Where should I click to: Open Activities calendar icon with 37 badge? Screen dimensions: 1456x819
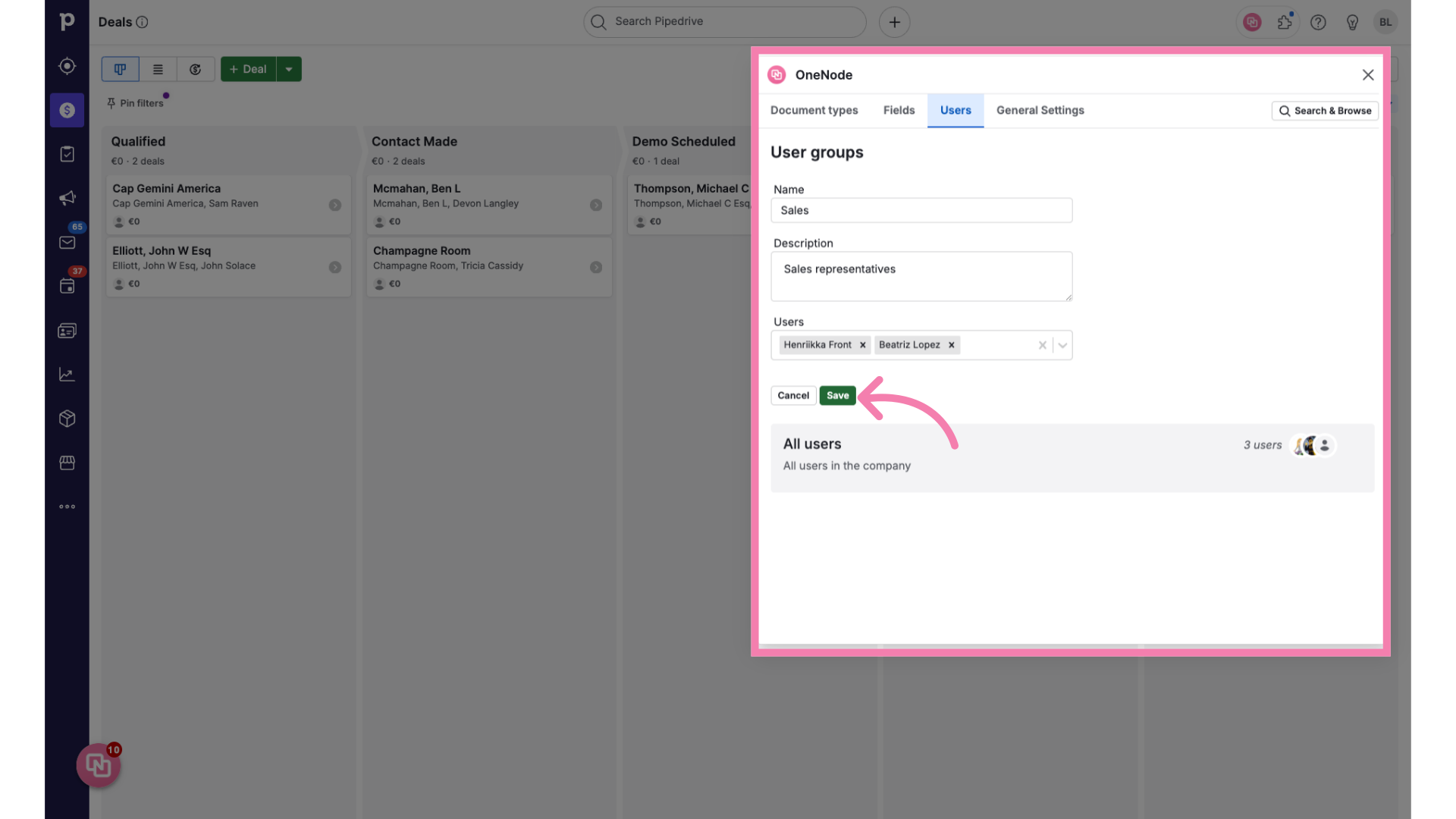(x=67, y=286)
